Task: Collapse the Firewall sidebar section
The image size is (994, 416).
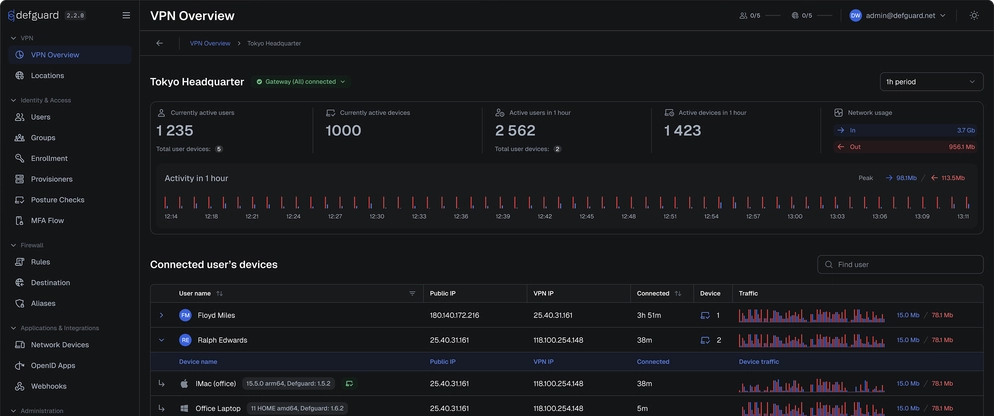Action: (13, 245)
